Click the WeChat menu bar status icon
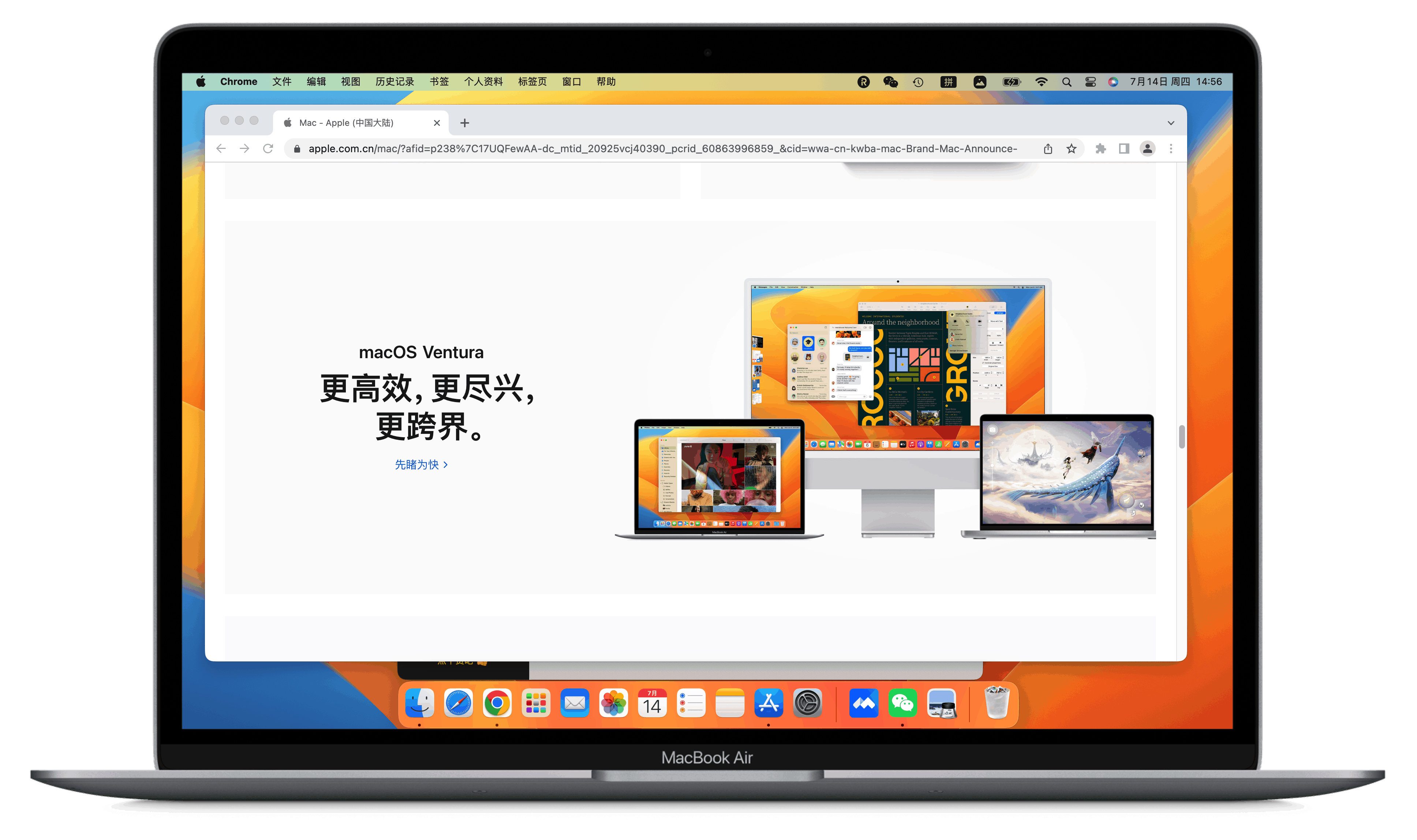 890,82
